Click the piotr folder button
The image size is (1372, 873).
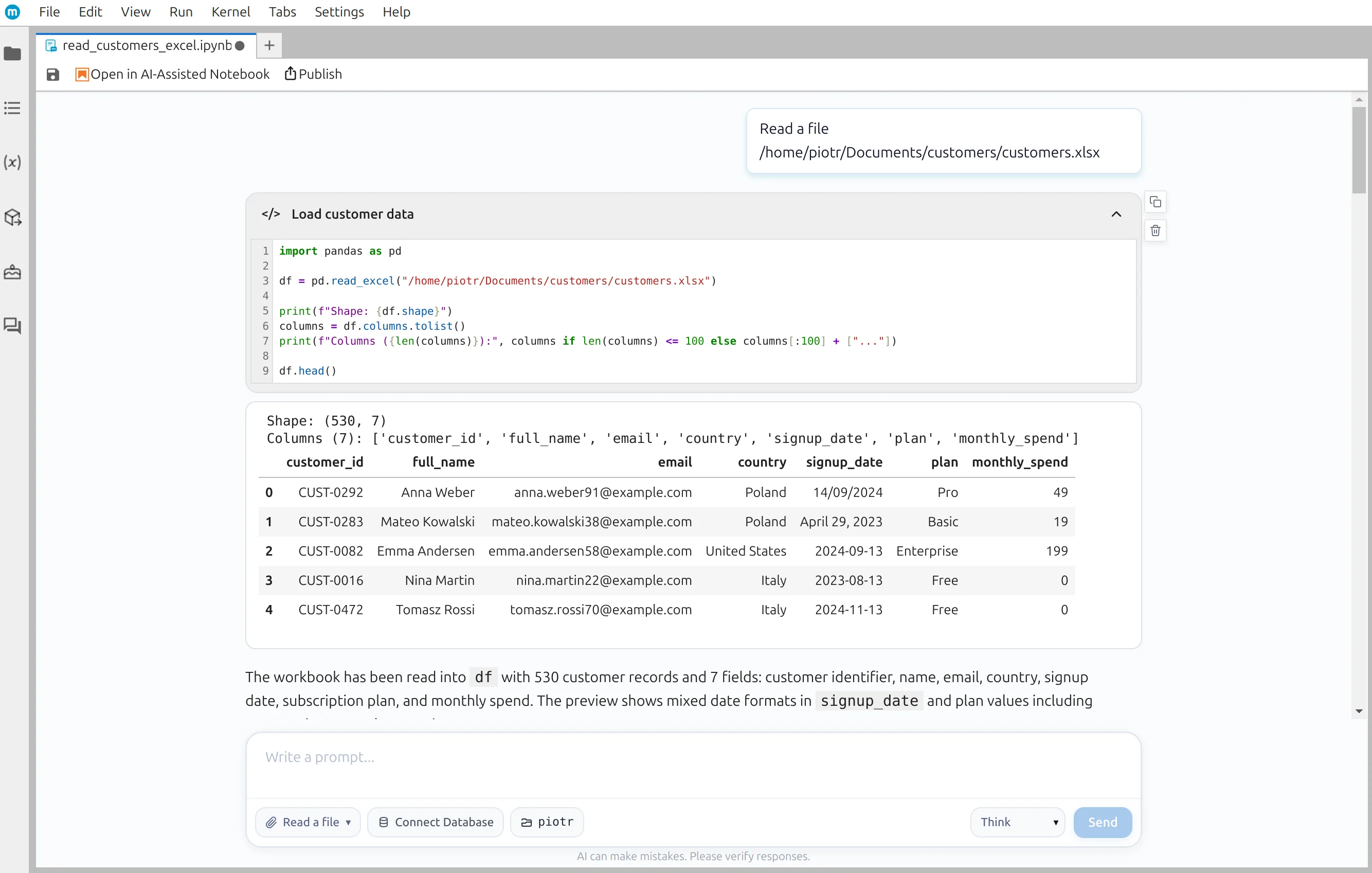(x=547, y=822)
